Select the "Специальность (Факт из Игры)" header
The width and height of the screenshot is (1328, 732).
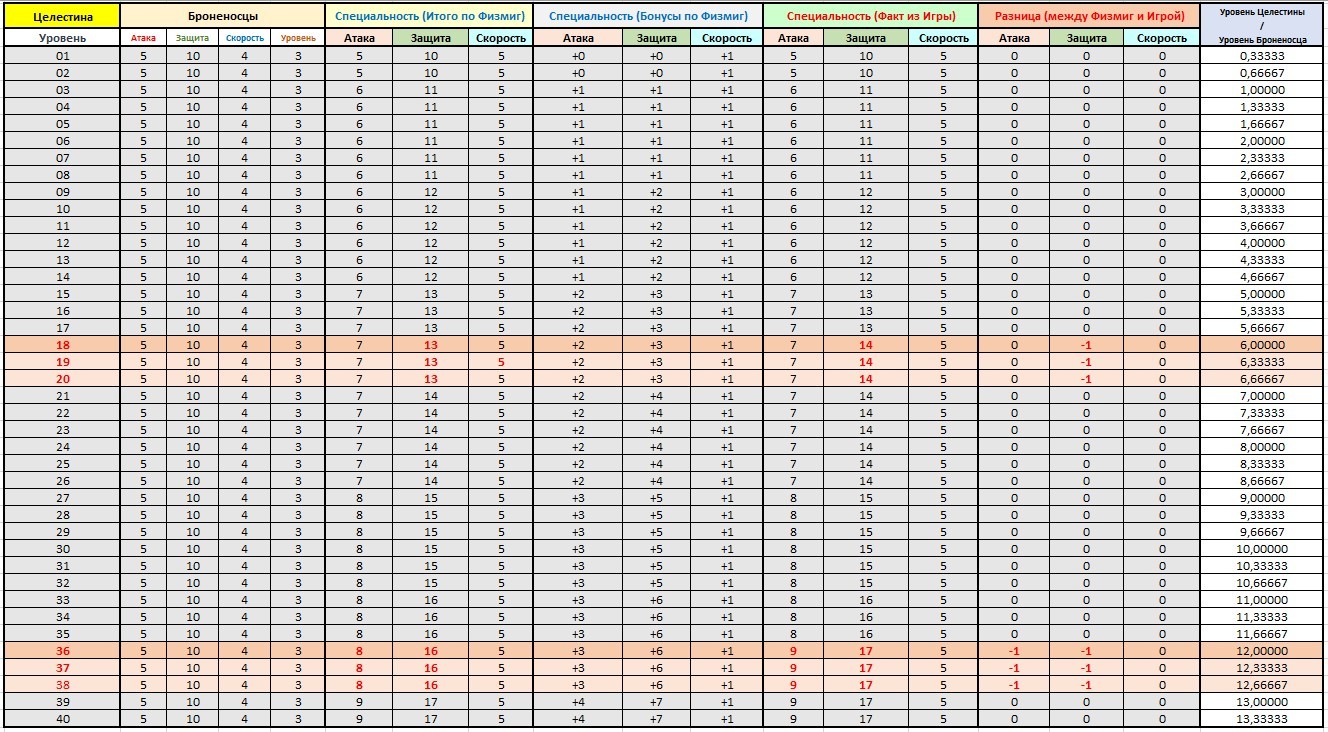coord(870,16)
